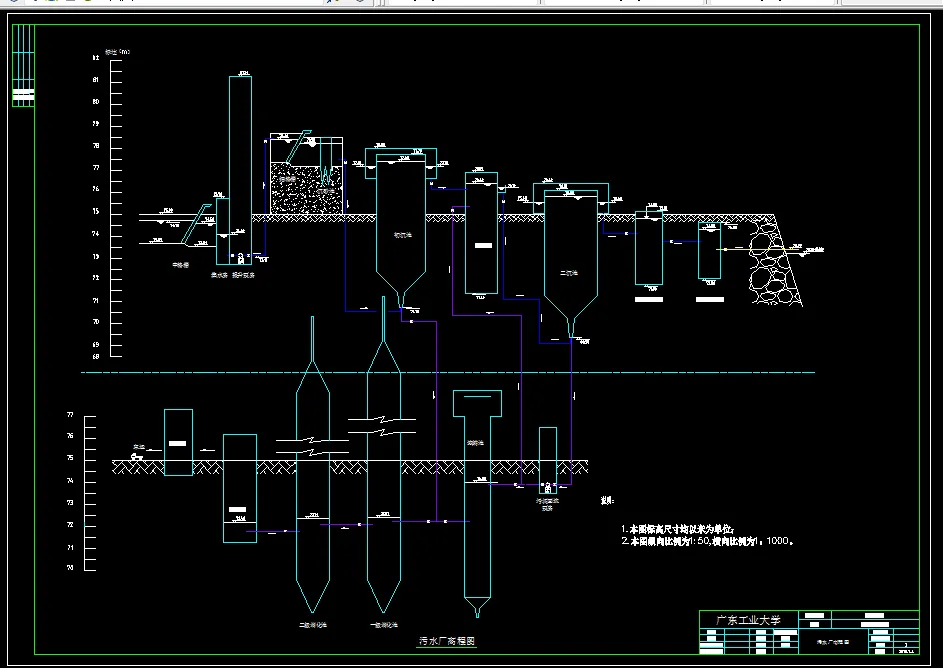Click the '初沉池' label inside the tank
Screen dimensions: 943x668
tap(402, 235)
